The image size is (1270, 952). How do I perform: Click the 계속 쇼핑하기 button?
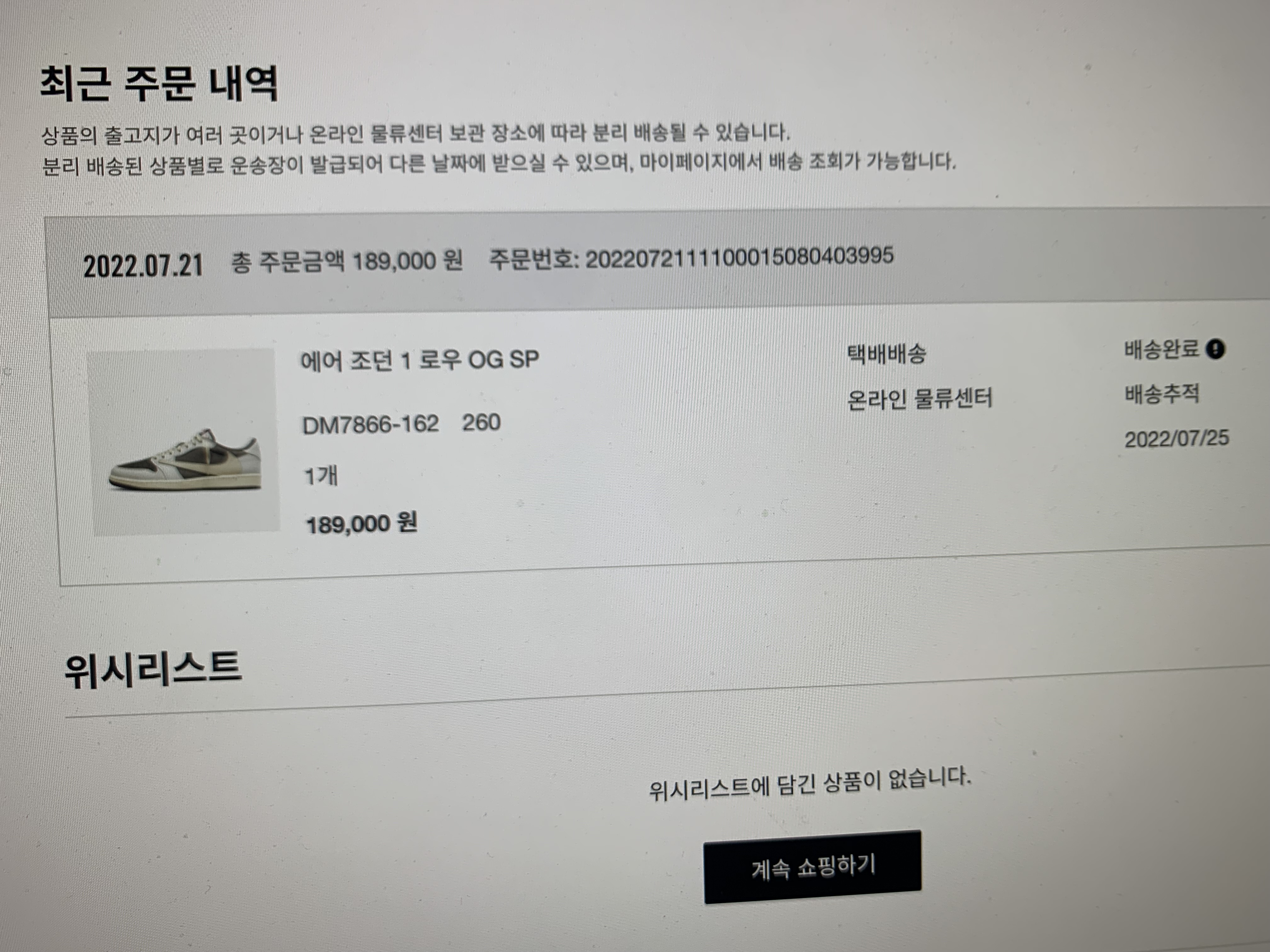tap(812, 866)
